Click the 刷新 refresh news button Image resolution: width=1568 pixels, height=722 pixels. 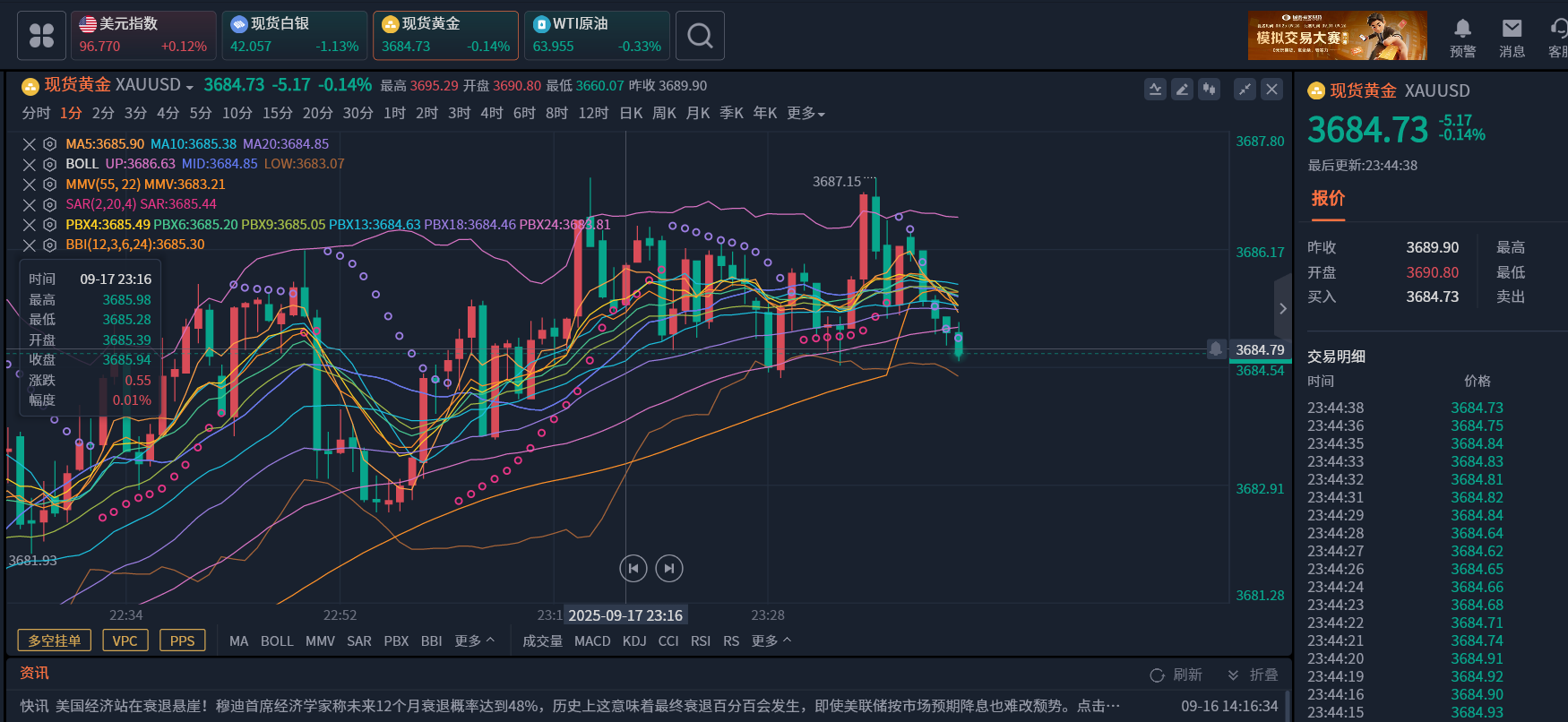(1176, 675)
